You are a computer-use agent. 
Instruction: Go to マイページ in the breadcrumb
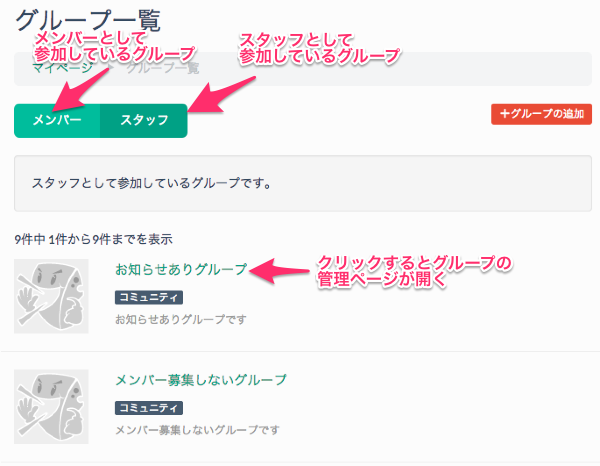tap(62, 68)
